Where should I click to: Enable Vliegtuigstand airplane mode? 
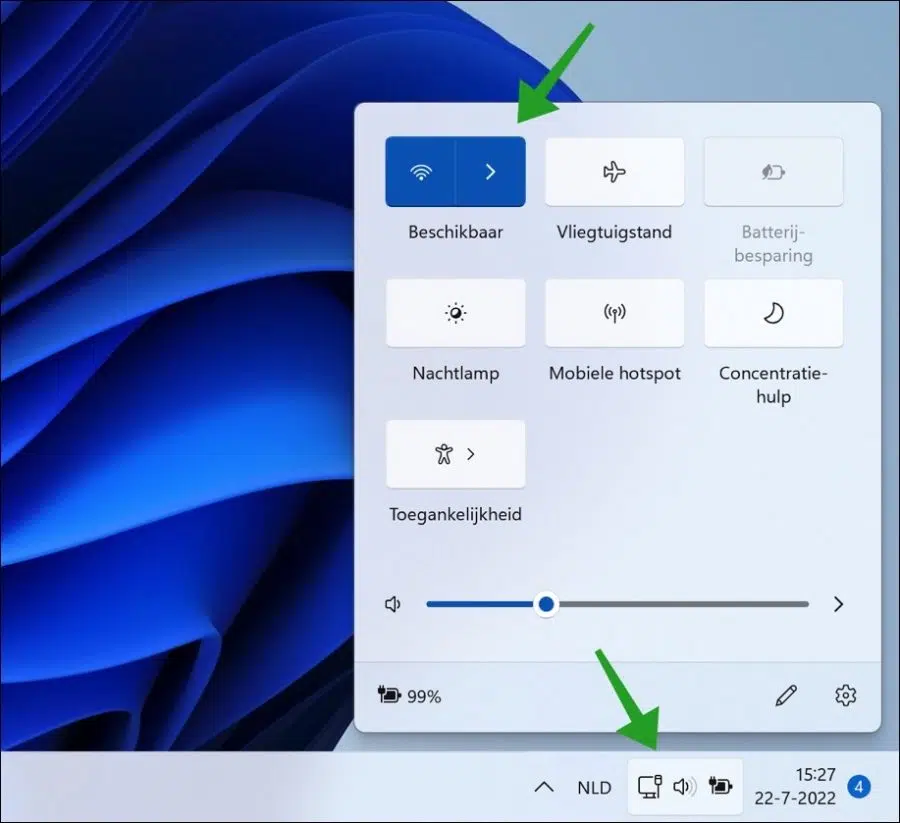pyautogui.click(x=614, y=172)
